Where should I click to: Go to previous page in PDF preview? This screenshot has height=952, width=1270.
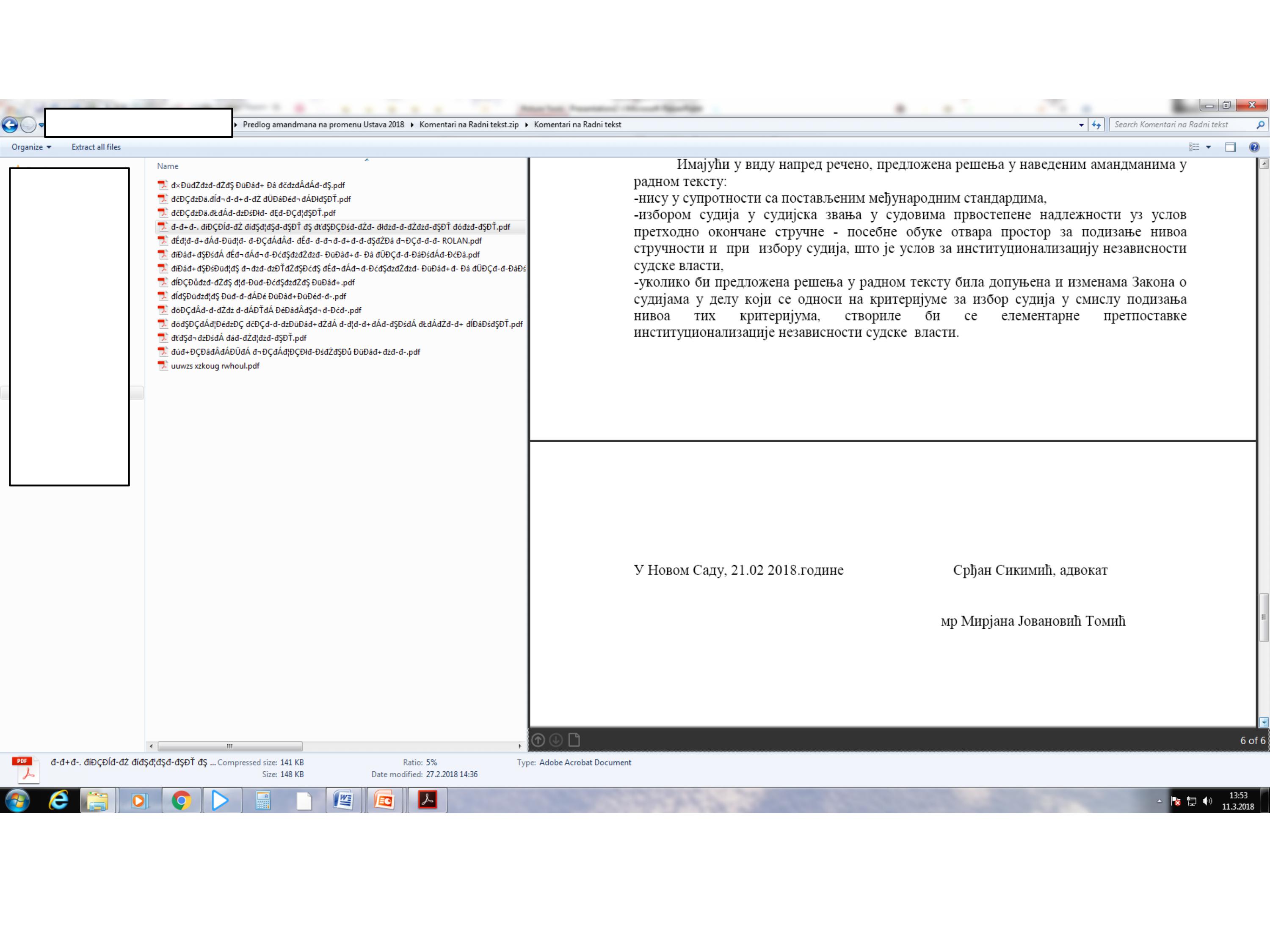538,740
